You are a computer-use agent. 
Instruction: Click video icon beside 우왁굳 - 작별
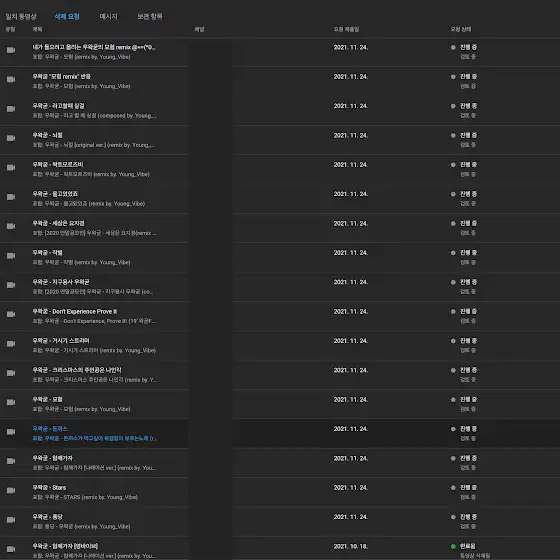(11, 255)
